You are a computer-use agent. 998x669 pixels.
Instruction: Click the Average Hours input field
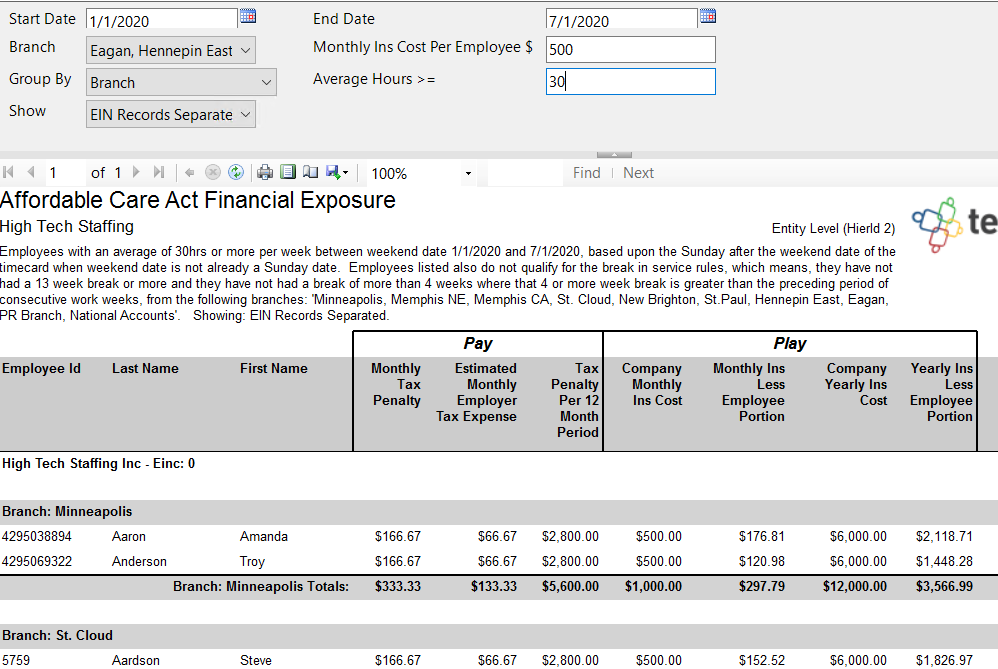click(x=630, y=82)
